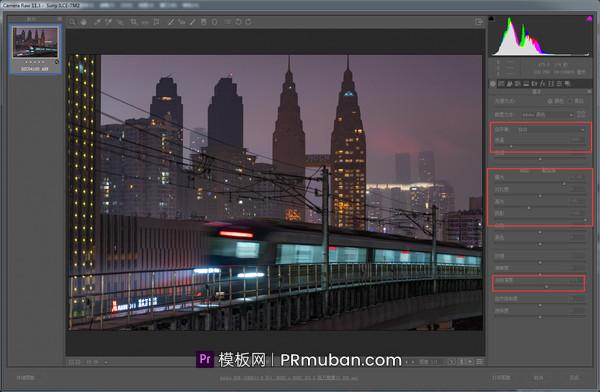Select the Zoom tool
The width and height of the screenshot is (600, 392).
[72, 22]
